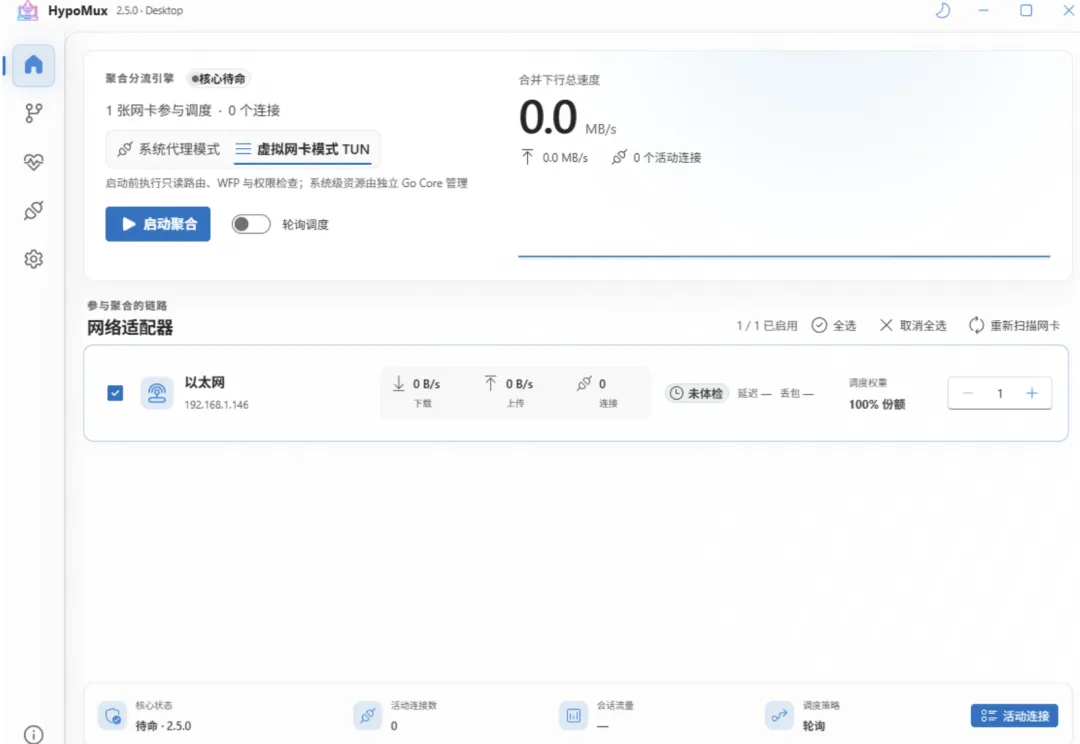Click the 192.168.1.146 IP address text
This screenshot has width=1080, height=744.
216,405
